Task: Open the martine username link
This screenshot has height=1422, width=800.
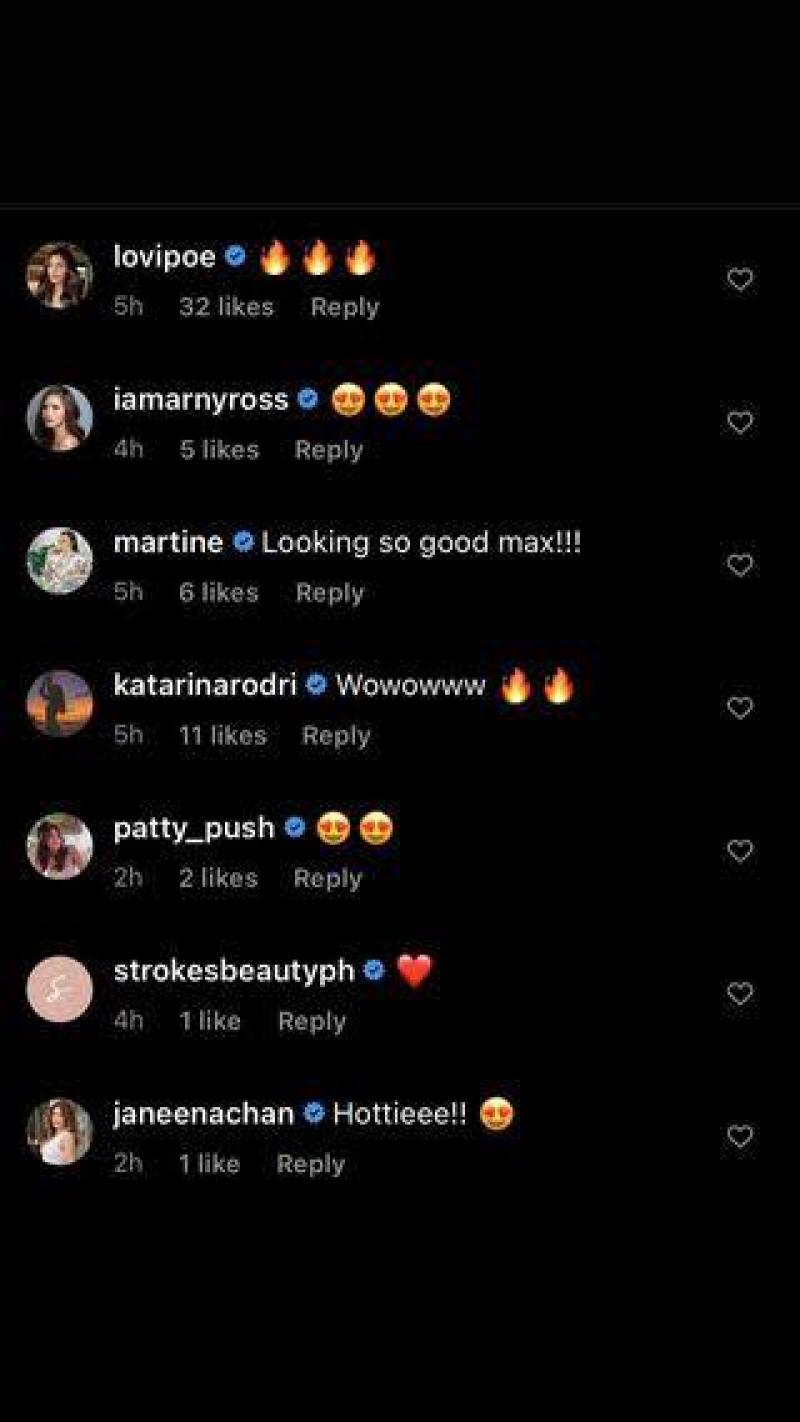Action: pyautogui.click(x=168, y=543)
